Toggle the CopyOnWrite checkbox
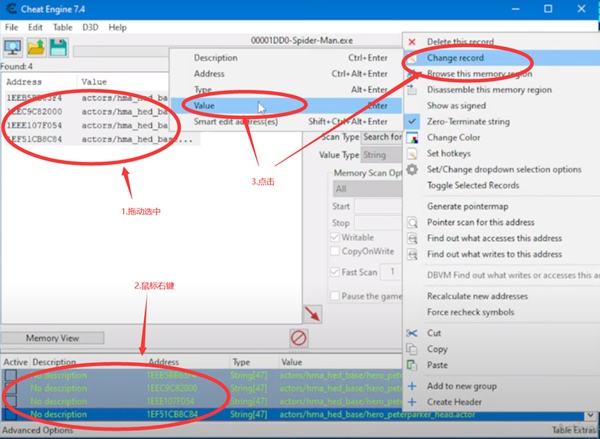 pyautogui.click(x=335, y=251)
